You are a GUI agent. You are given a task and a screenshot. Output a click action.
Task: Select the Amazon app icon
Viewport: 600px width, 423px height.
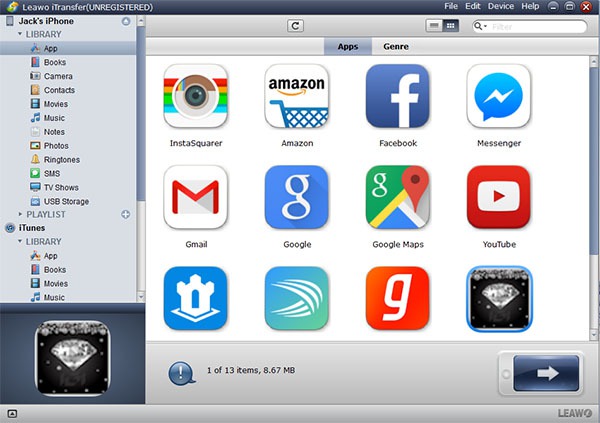click(297, 97)
